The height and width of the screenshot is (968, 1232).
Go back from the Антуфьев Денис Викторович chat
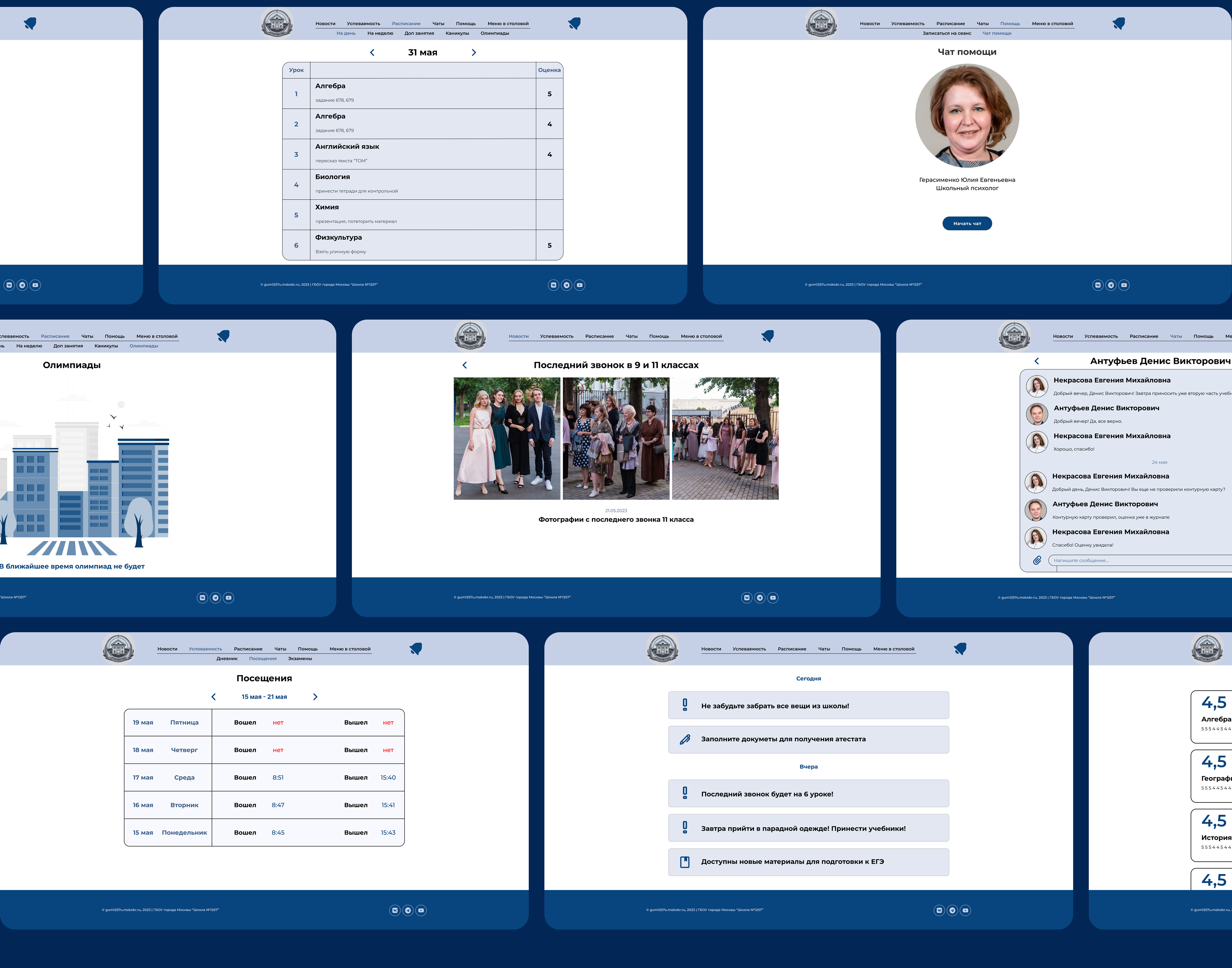[x=1037, y=361]
